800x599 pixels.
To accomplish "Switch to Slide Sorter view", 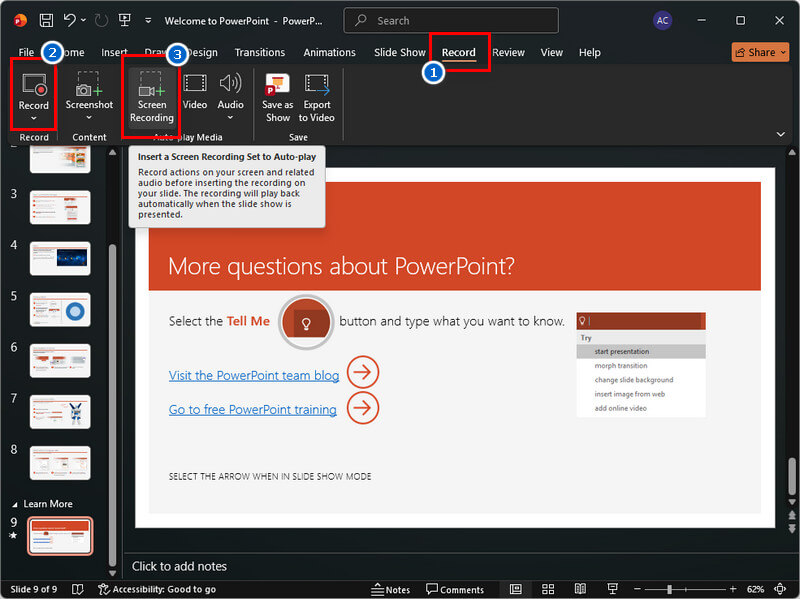I will tap(548, 589).
